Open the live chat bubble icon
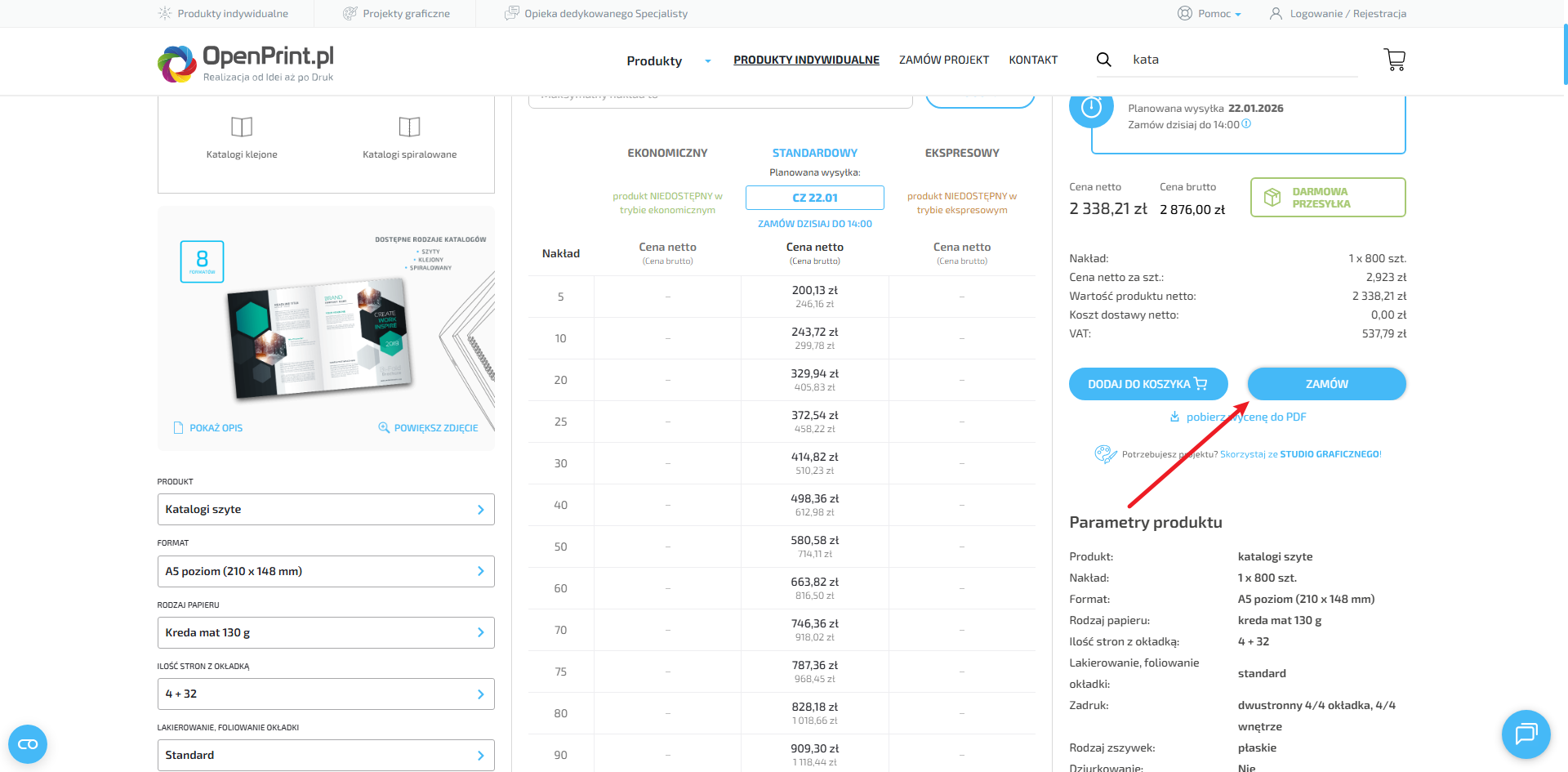The width and height of the screenshot is (1568, 772). point(1526,734)
